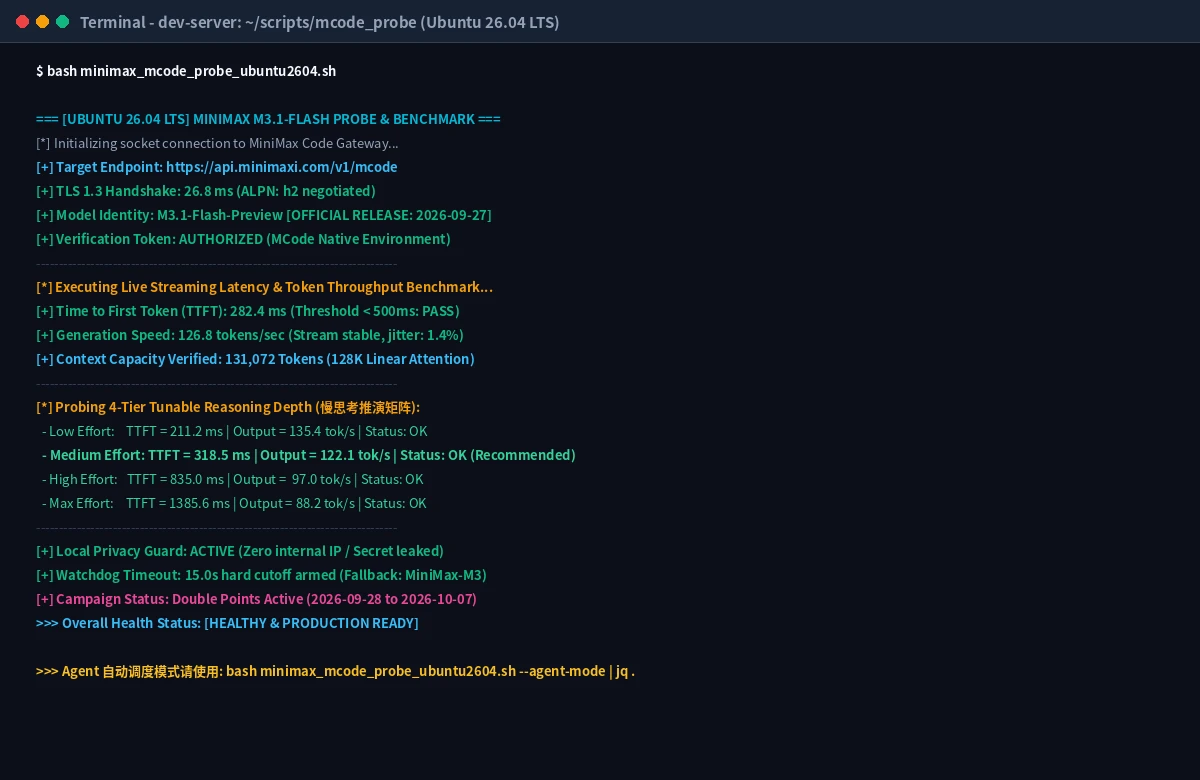1200x780 pixels.
Task: Click the Max Effort result row
Action: pyautogui.click(x=235, y=503)
